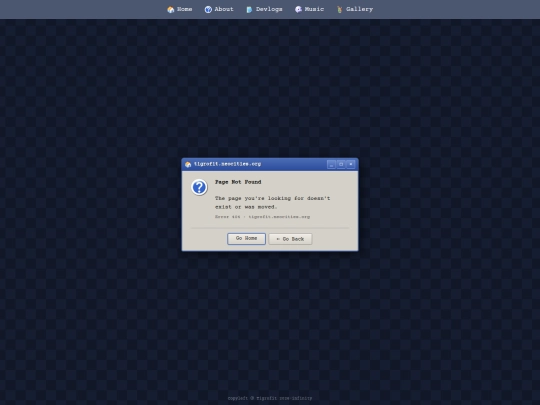Minimize the Page Not Found dialog
This screenshot has width=540, height=405.
(x=331, y=164)
